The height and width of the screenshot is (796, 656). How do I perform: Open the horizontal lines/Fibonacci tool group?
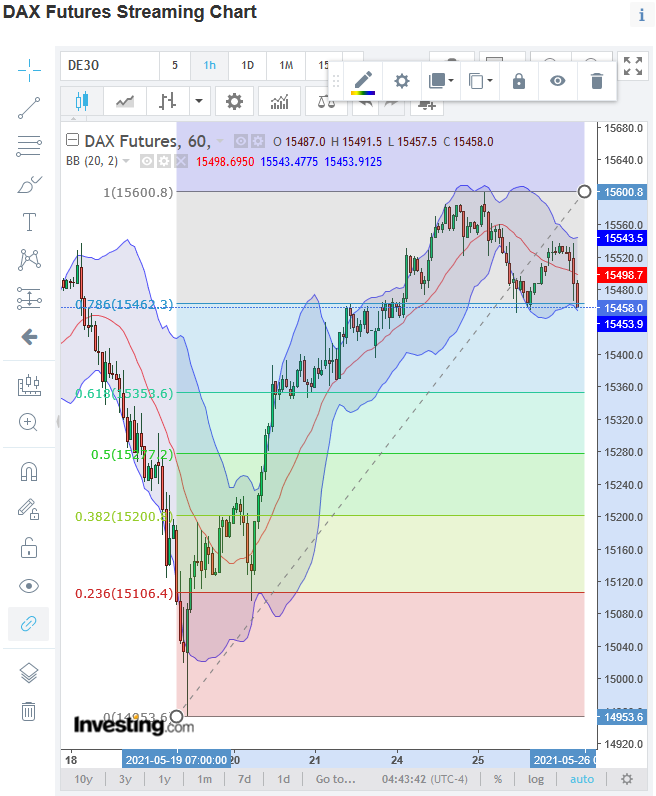(x=29, y=146)
